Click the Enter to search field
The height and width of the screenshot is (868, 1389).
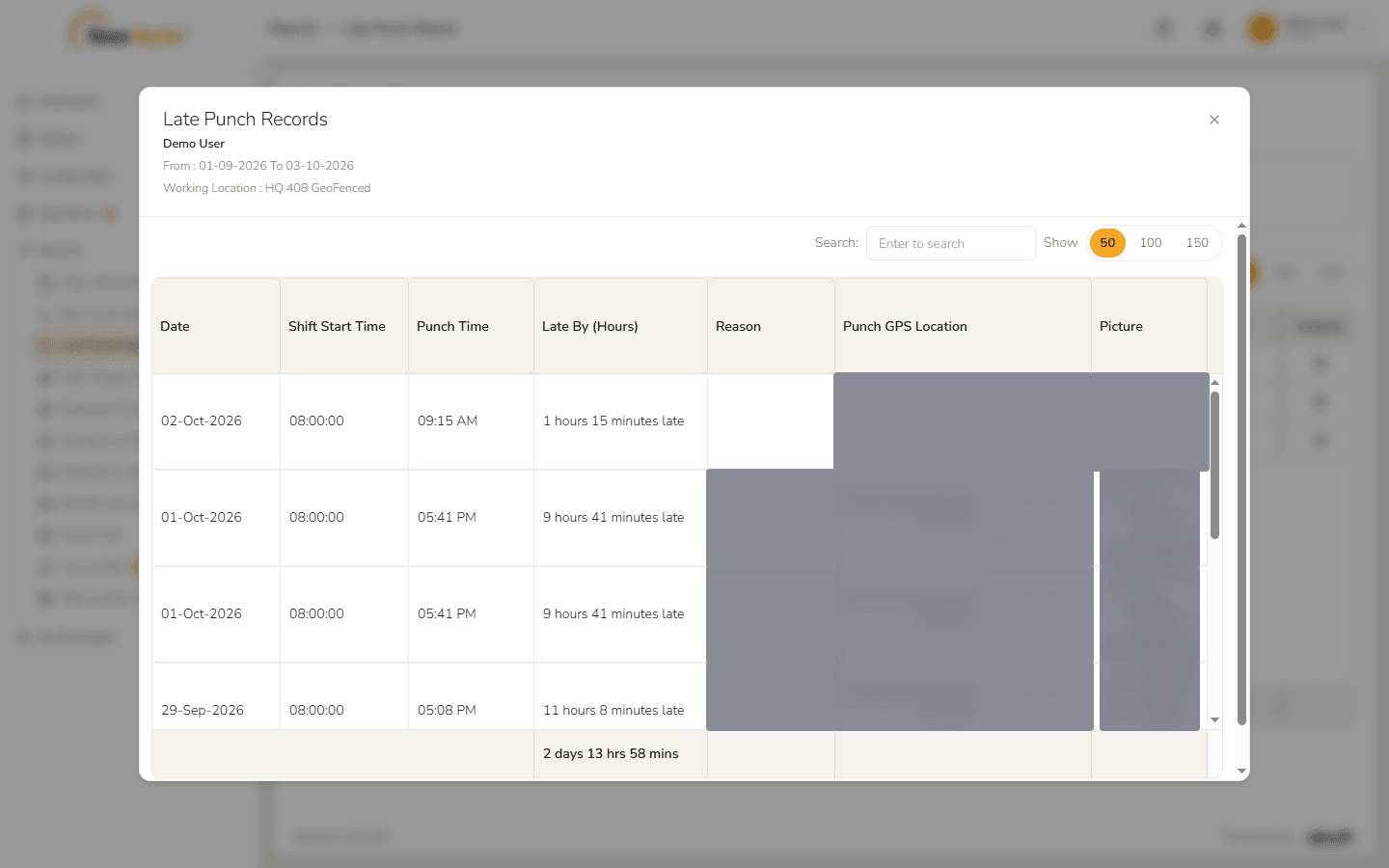pyautogui.click(x=950, y=243)
